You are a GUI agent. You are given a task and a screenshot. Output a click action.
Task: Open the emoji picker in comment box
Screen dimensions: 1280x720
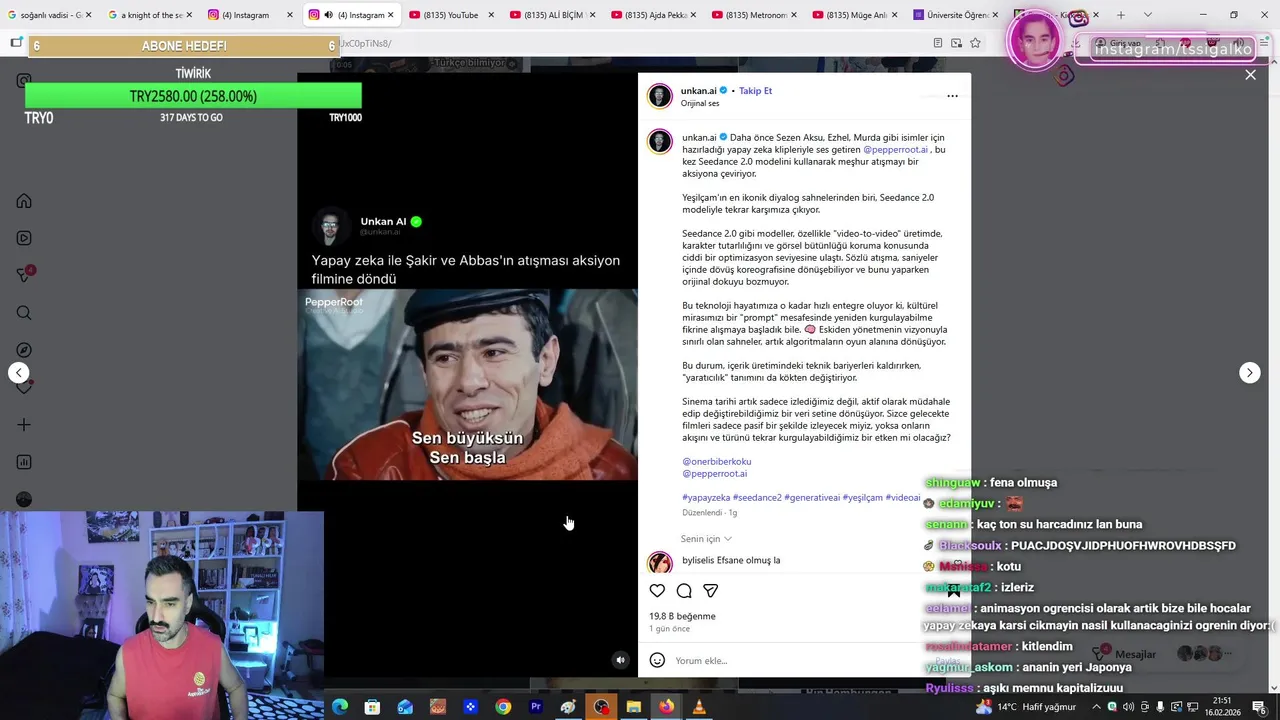point(657,660)
